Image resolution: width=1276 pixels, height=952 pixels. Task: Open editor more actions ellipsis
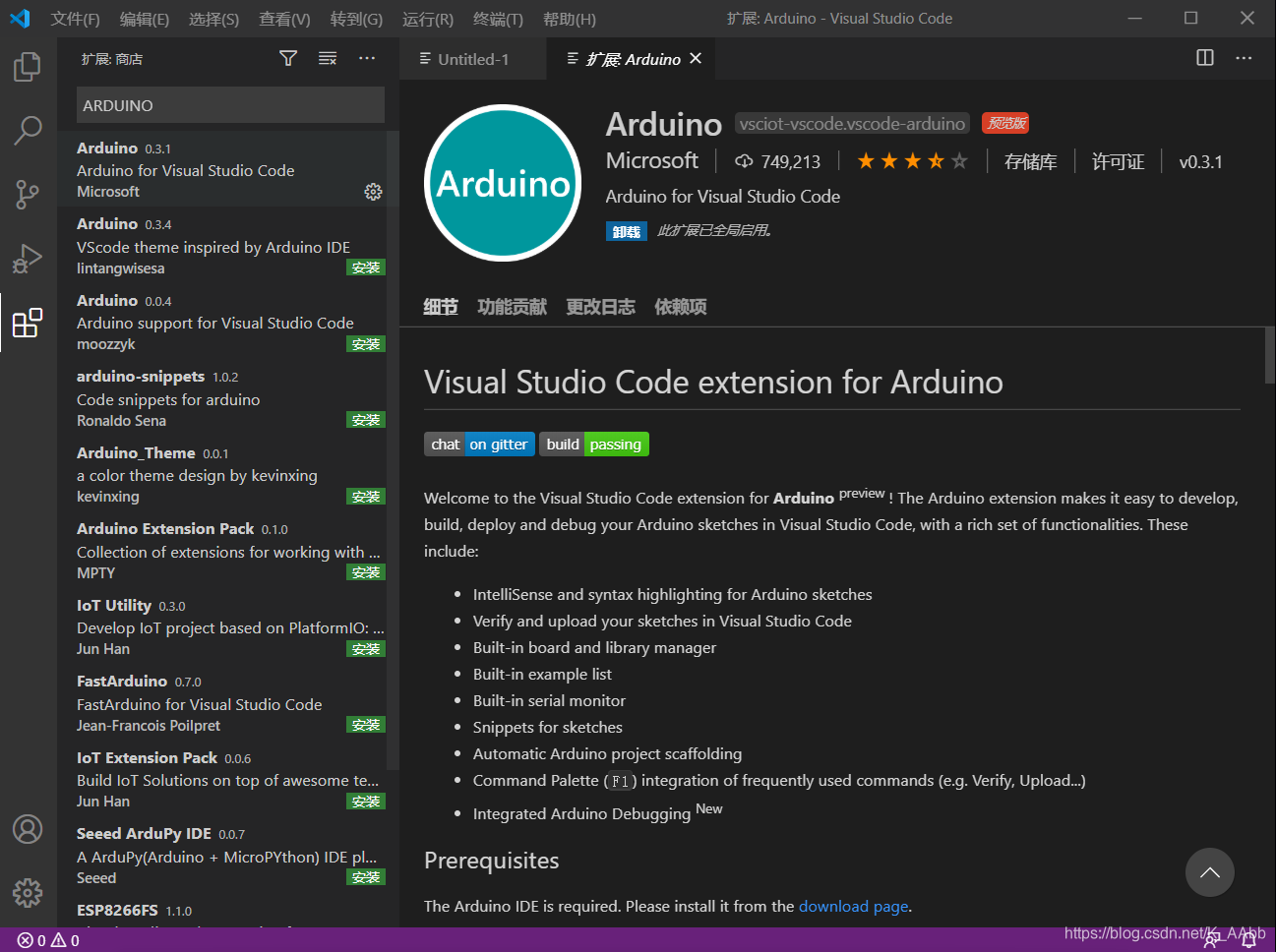pyautogui.click(x=1244, y=58)
